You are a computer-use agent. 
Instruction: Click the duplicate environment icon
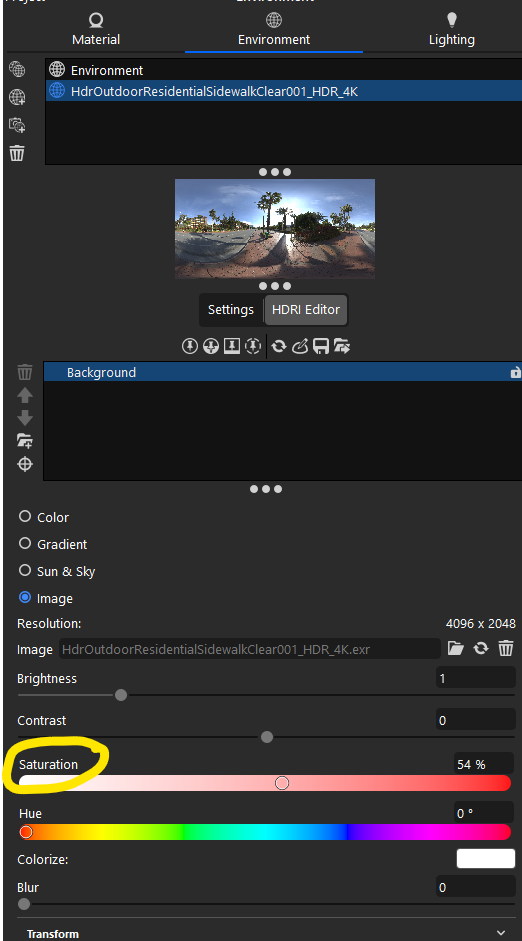tap(17, 125)
